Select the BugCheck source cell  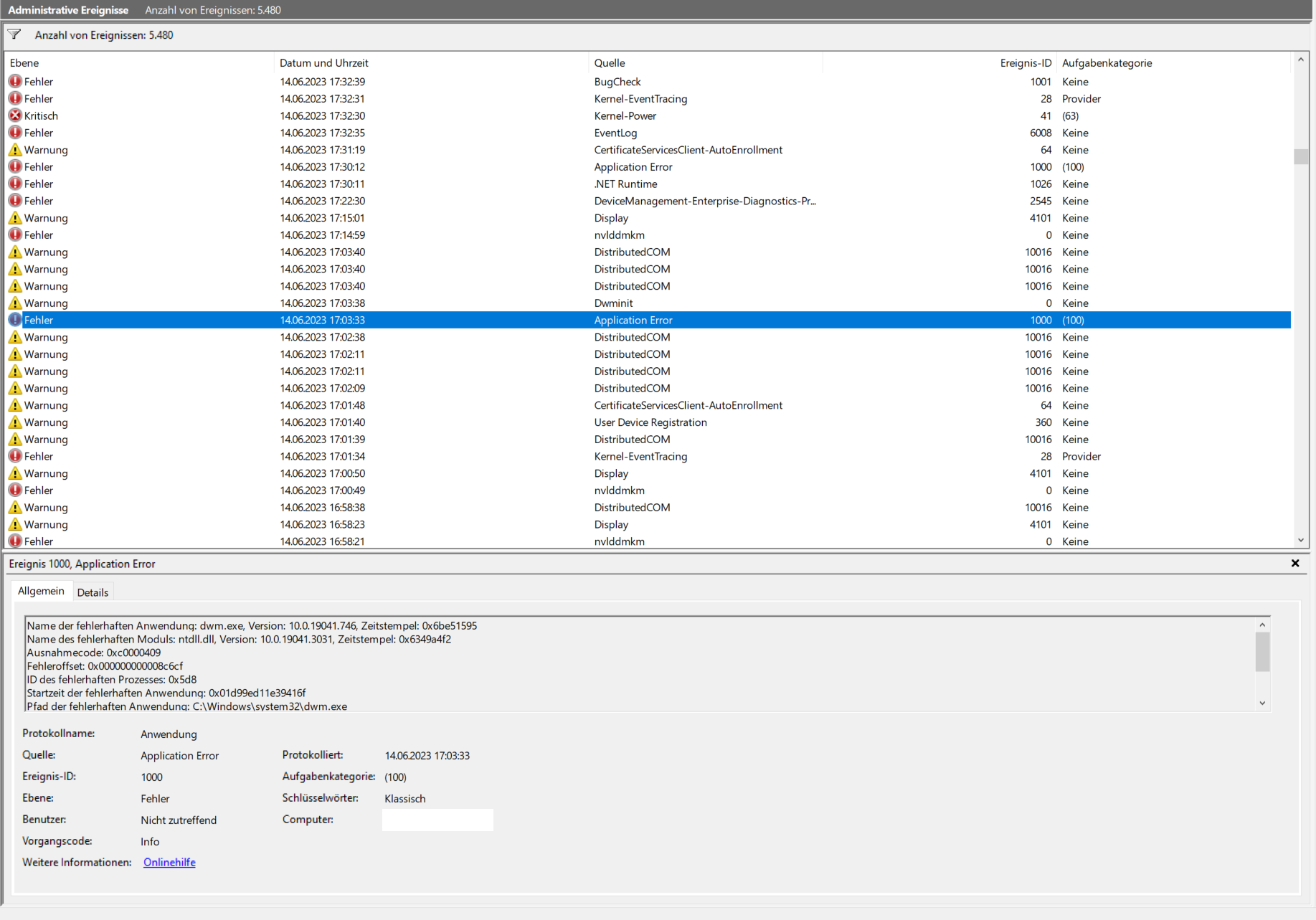click(617, 82)
